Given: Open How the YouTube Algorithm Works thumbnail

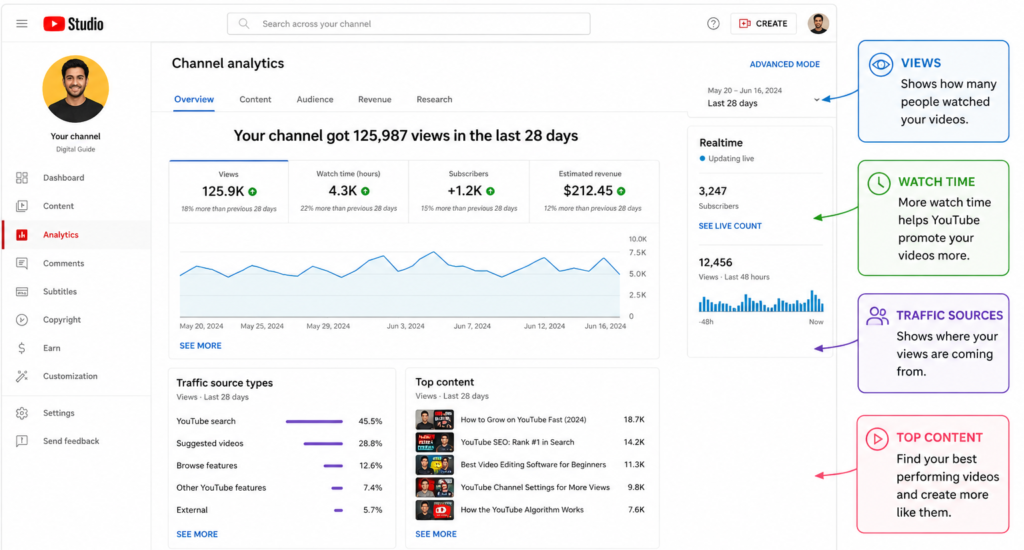Looking at the screenshot, I should tap(434, 510).
